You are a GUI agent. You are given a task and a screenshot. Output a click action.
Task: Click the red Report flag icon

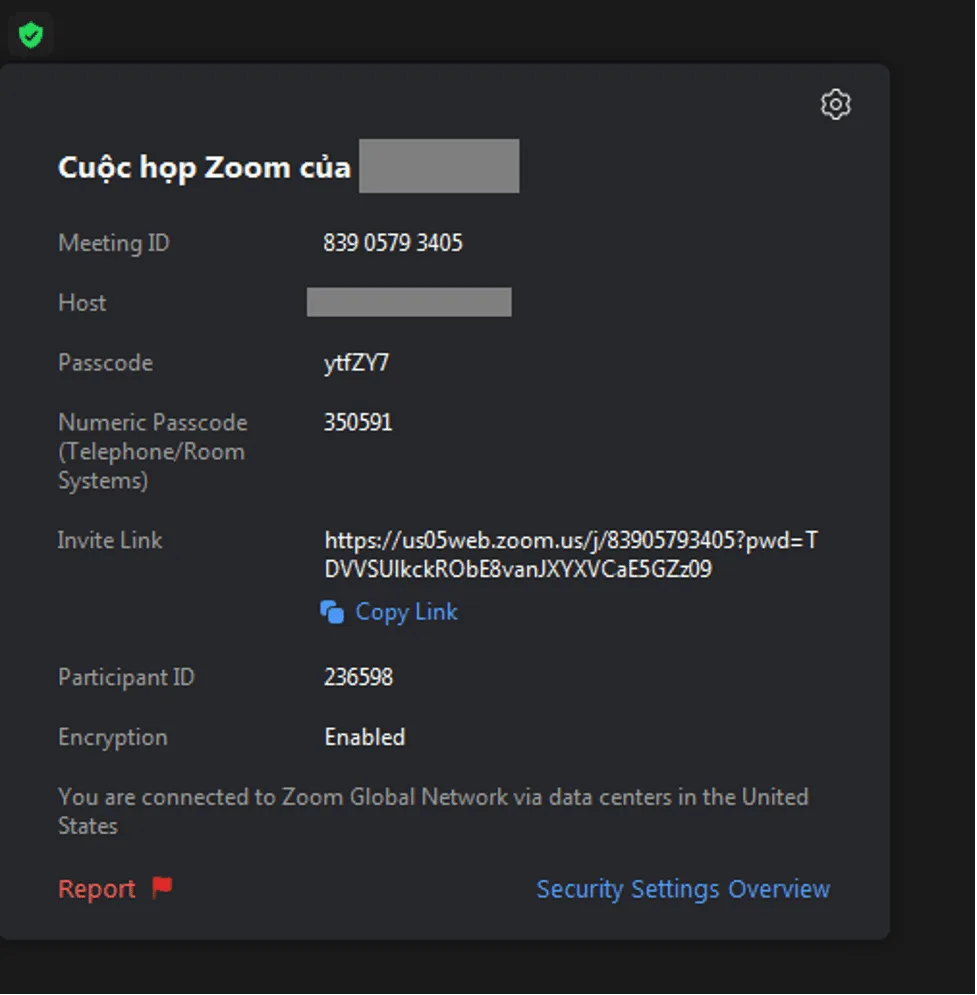tap(162, 888)
